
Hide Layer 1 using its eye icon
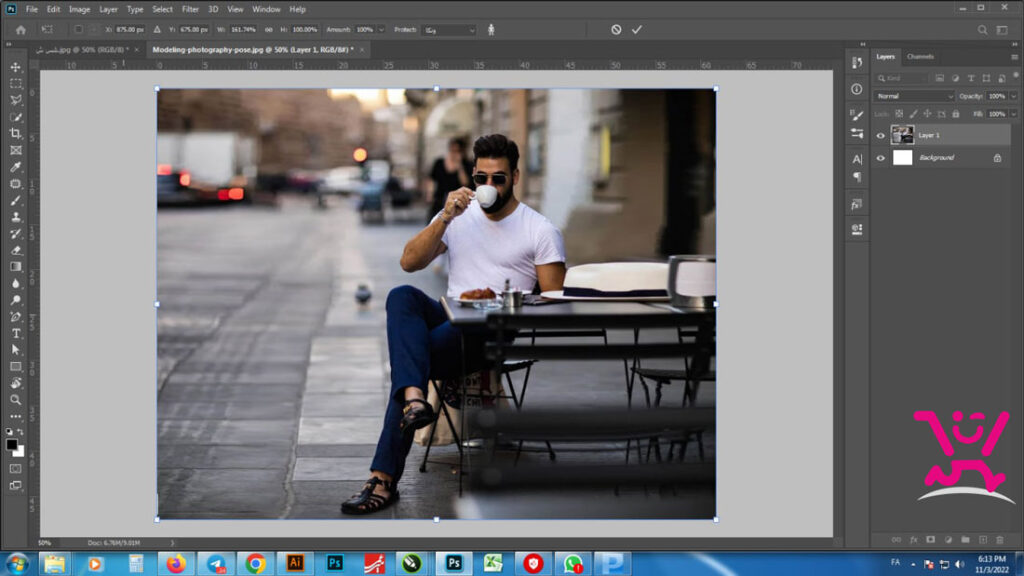pos(880,135)
